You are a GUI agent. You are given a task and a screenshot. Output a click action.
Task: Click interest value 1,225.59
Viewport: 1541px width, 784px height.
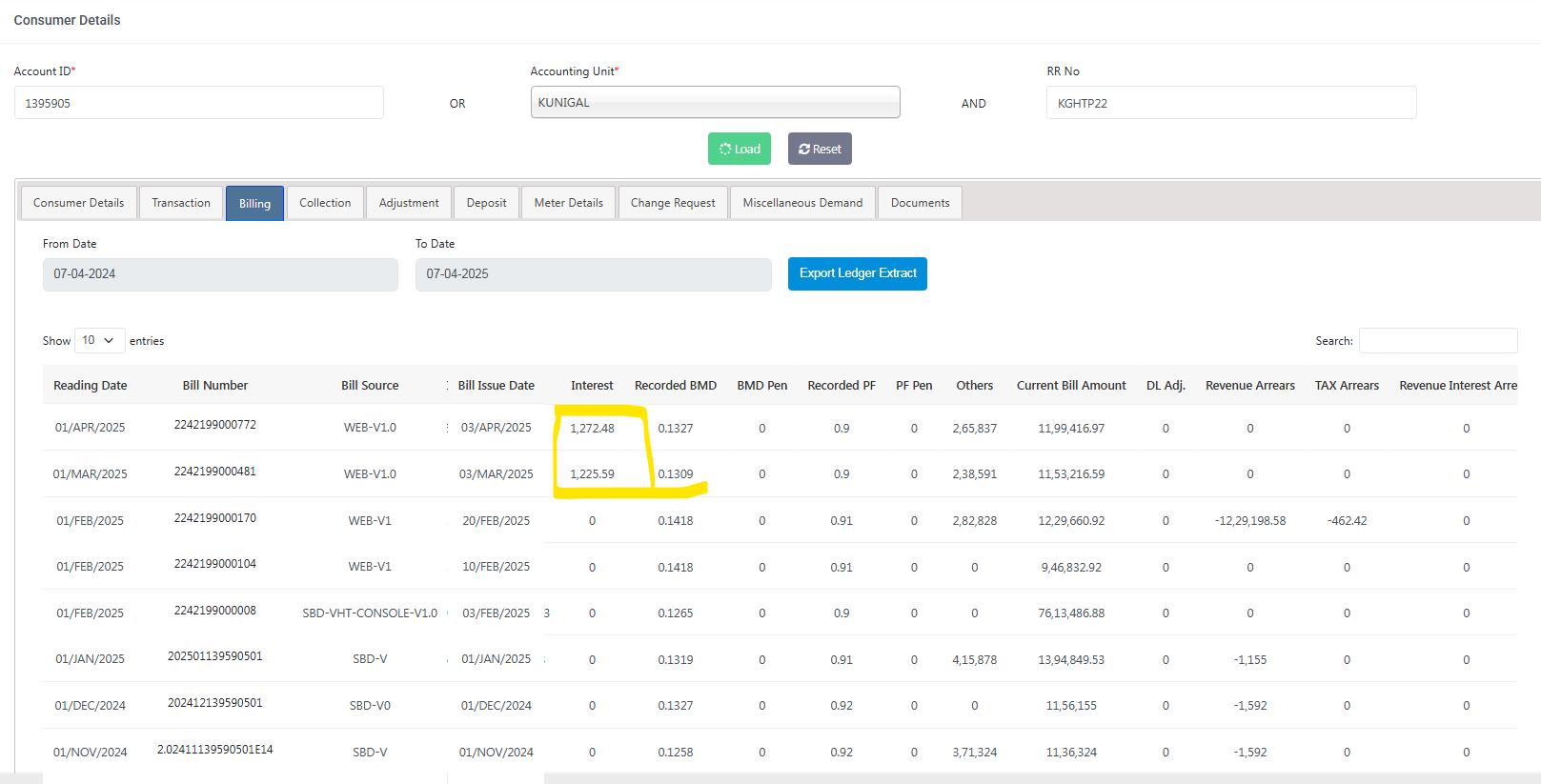point(592,474)
